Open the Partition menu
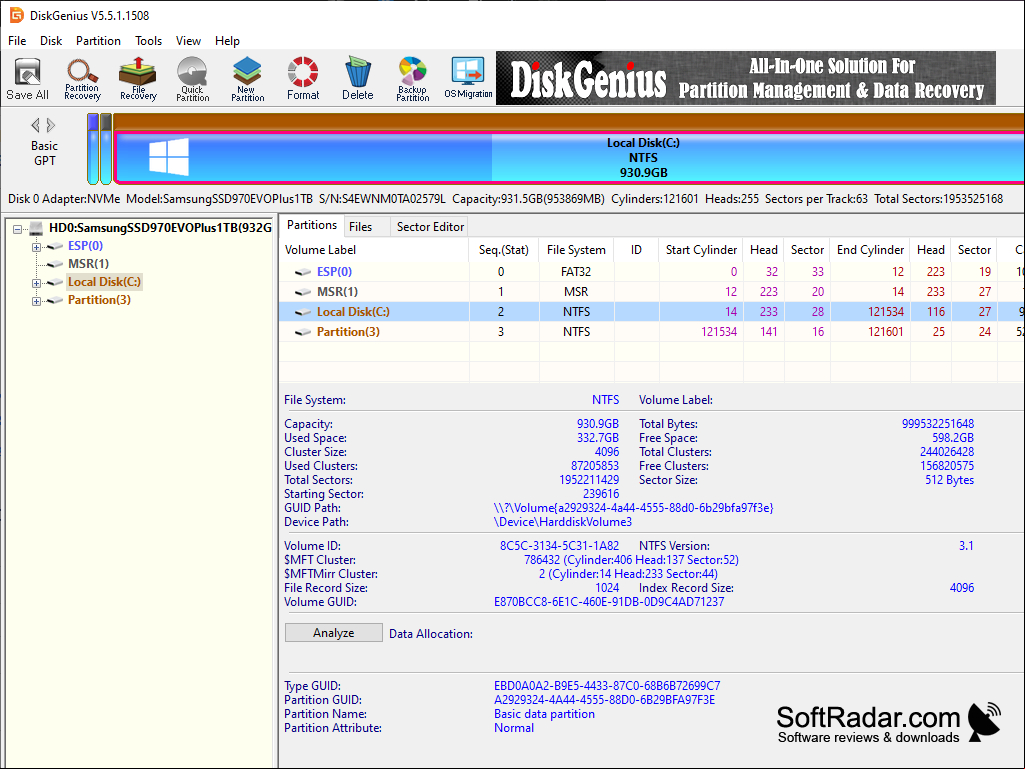This screenshot has width=1025, height=769. pos(98,41)
